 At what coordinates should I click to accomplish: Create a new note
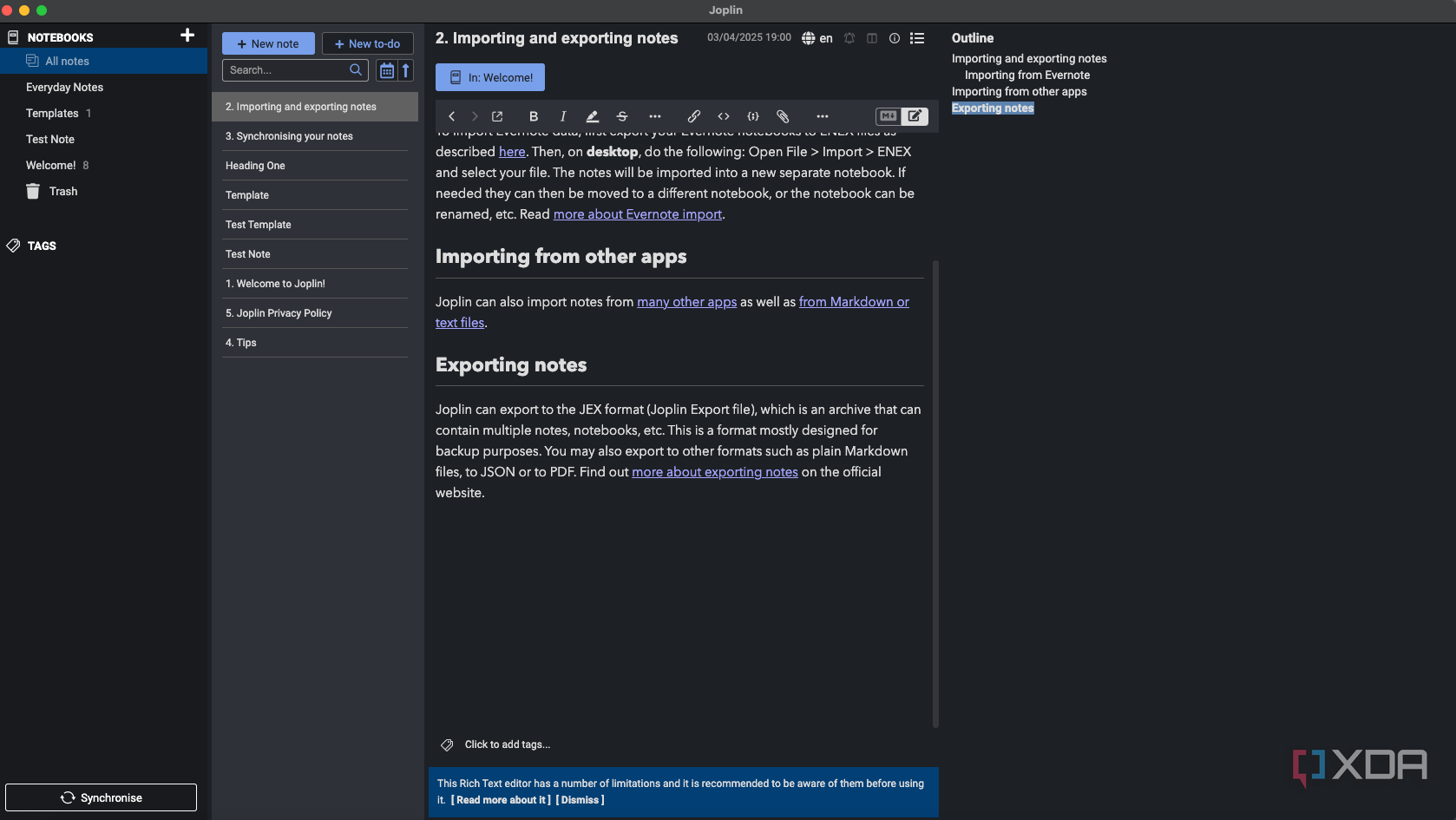(x=268, y=44)
